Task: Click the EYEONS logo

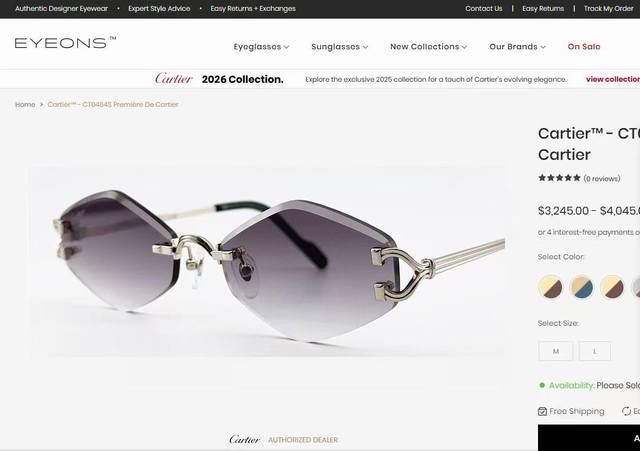Action: (65, 42)
